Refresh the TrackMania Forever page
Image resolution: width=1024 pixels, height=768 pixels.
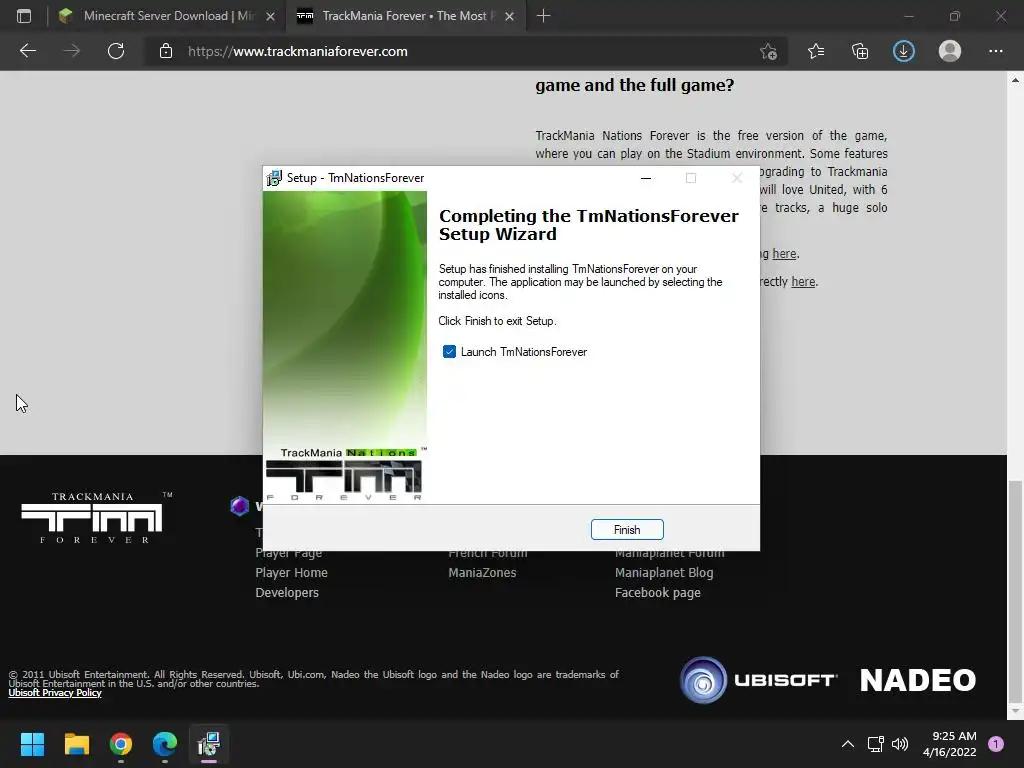(x=116, y=51)
